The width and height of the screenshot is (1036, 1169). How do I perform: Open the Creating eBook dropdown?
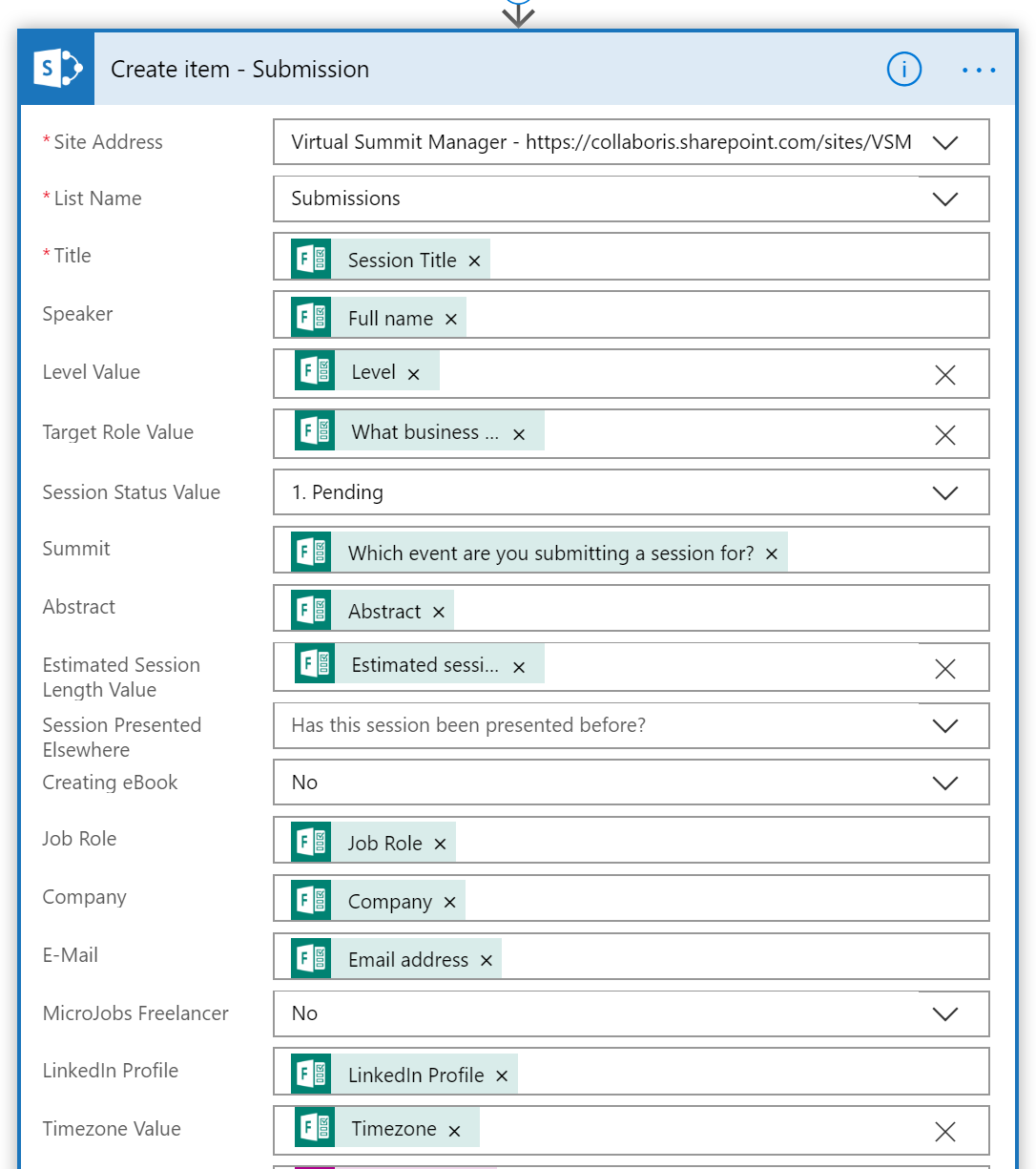pyautogui.click(x=945, y=783)
